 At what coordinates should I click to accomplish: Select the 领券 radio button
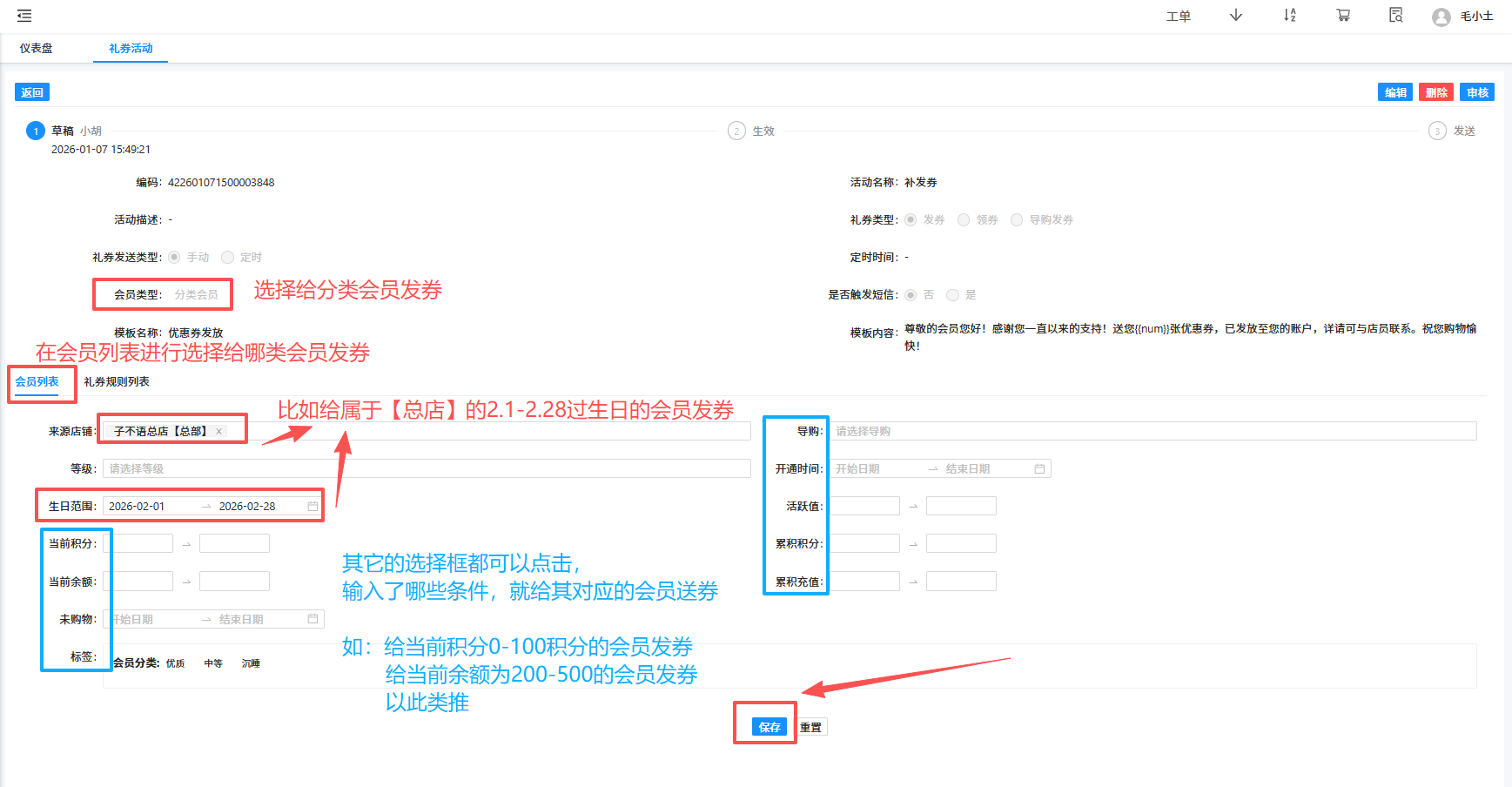(964, 219)
